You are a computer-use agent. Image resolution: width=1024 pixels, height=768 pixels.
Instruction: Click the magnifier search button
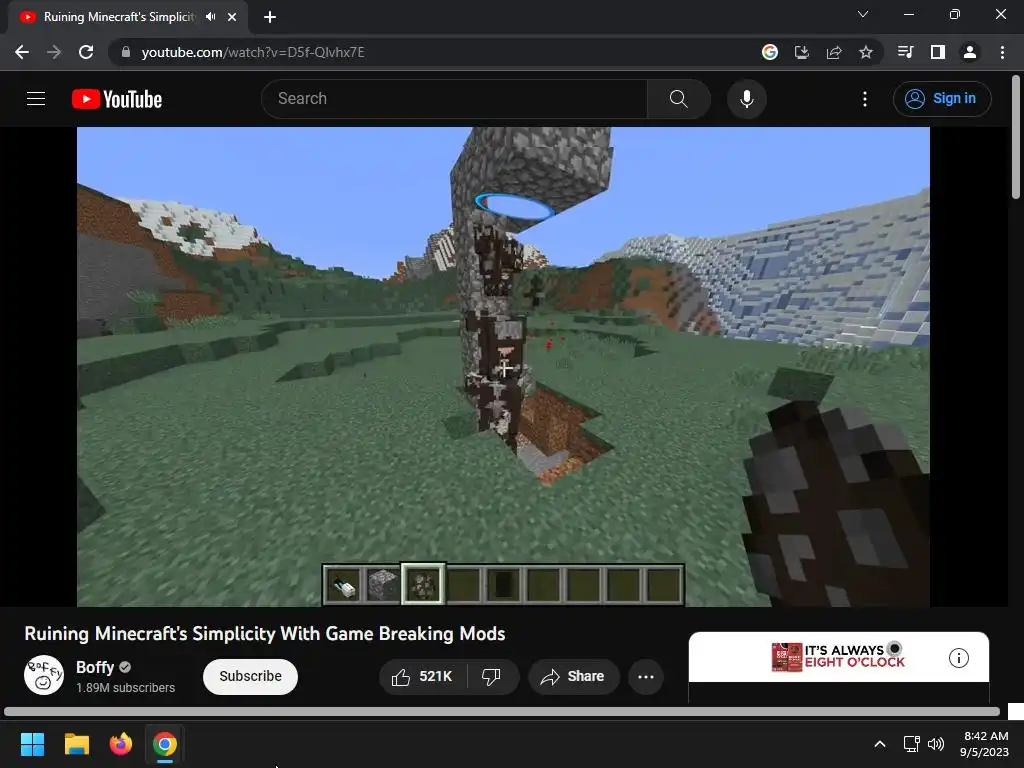[679, 99]
